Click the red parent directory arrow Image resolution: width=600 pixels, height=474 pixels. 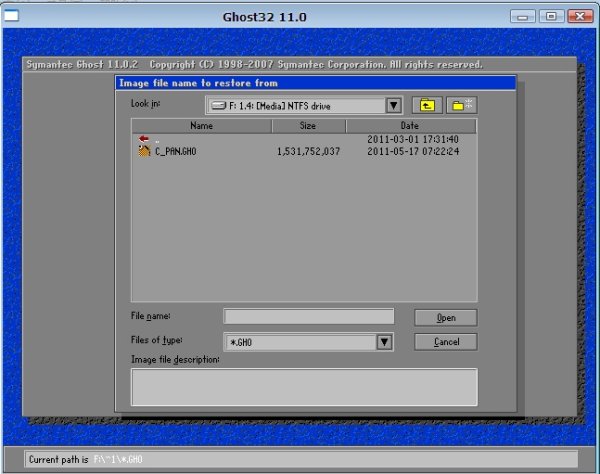[143, 139]
